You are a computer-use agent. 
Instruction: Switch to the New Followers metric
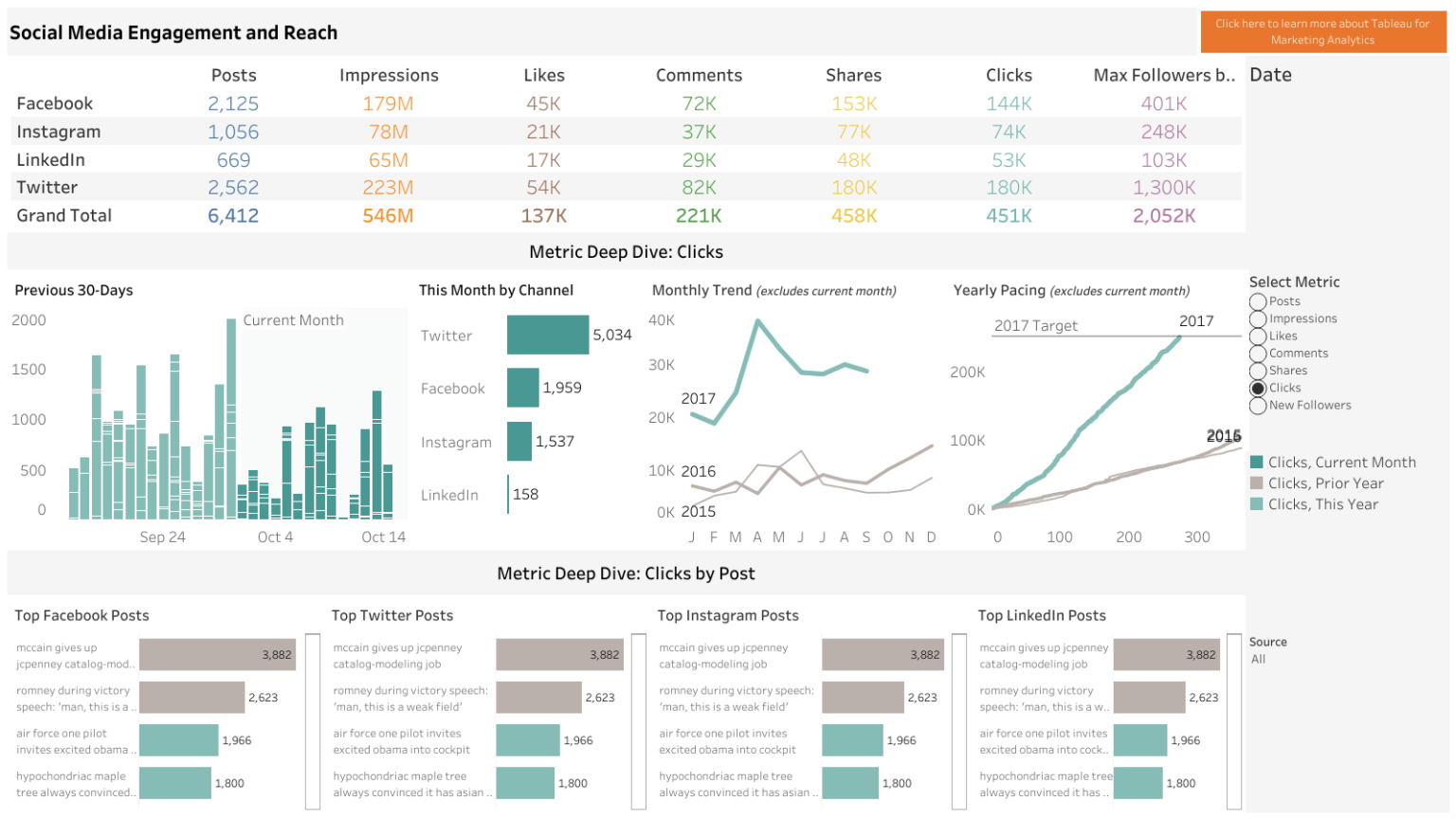1261,405
